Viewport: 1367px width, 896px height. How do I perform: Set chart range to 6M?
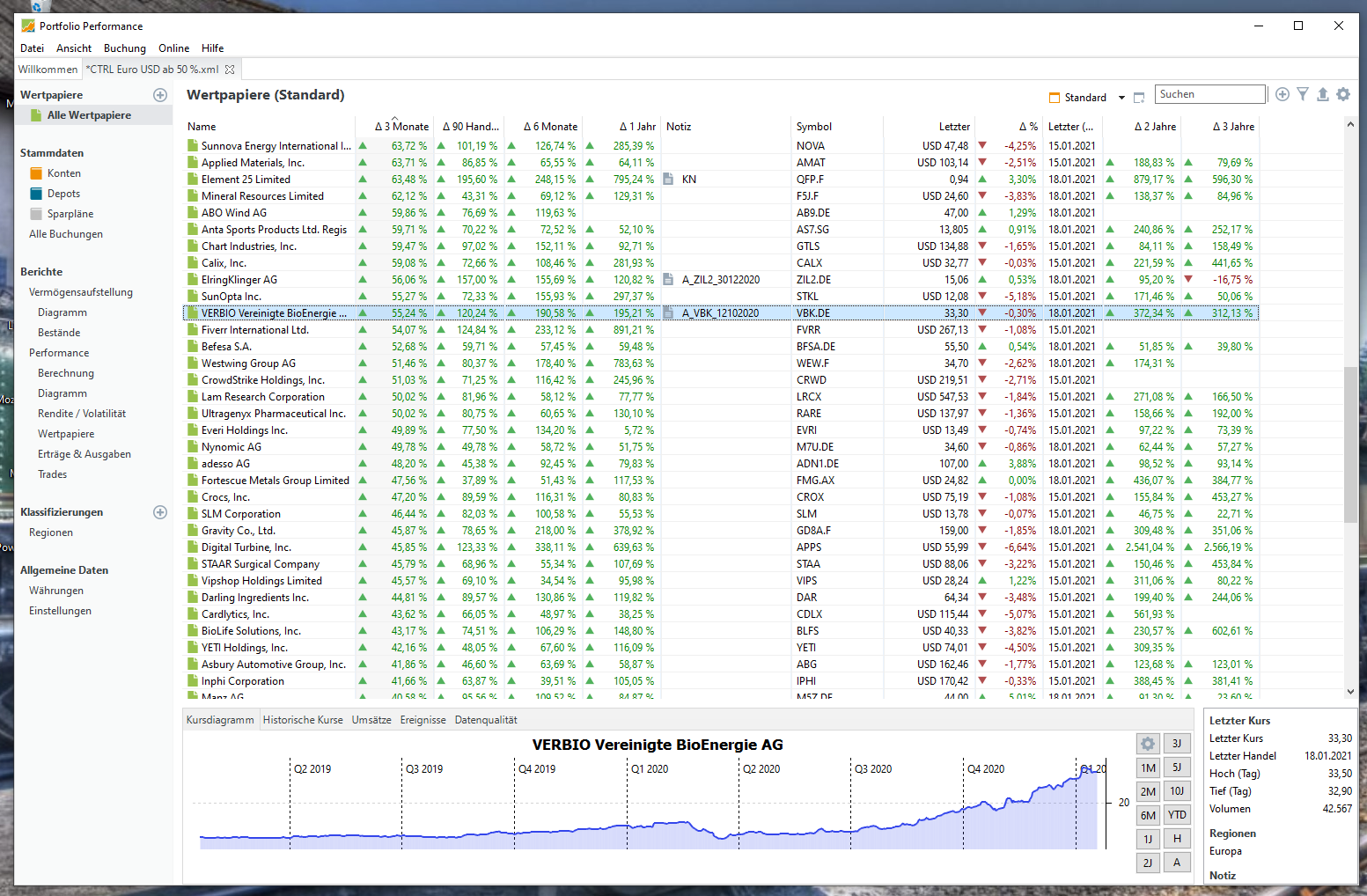pyautogui.click(x=1148, y=815)
